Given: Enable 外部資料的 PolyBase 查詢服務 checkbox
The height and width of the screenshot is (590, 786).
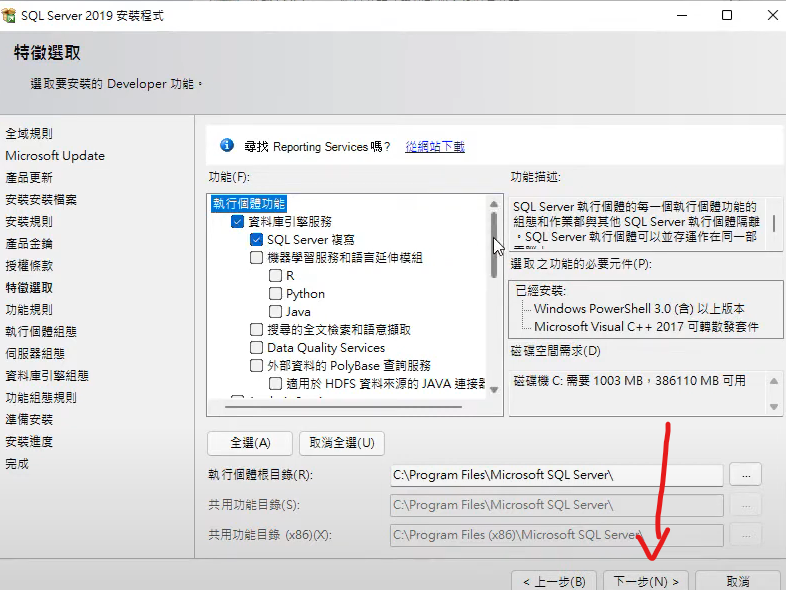Looking at the screenshot, I should (256, 366).
